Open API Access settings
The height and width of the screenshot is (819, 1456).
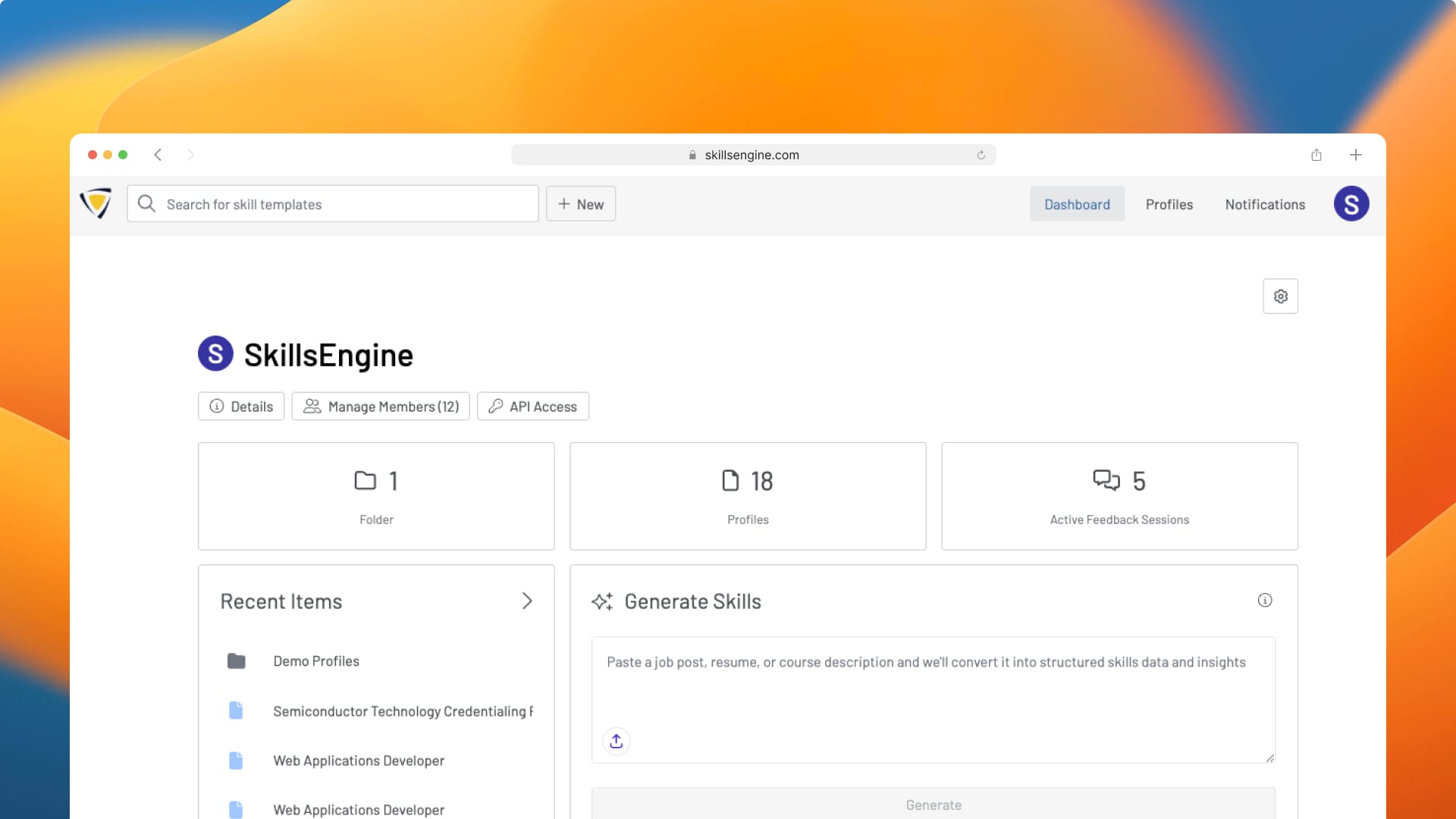click(x=533, y=406)
